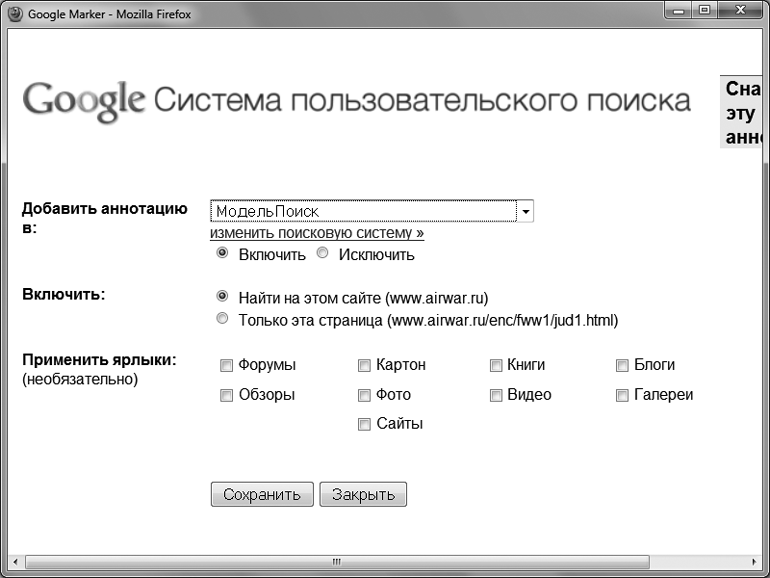This screenshot has height=578, width=770.
Task: Tick the Сайты checkbox
Action: (x=365, y=424)
